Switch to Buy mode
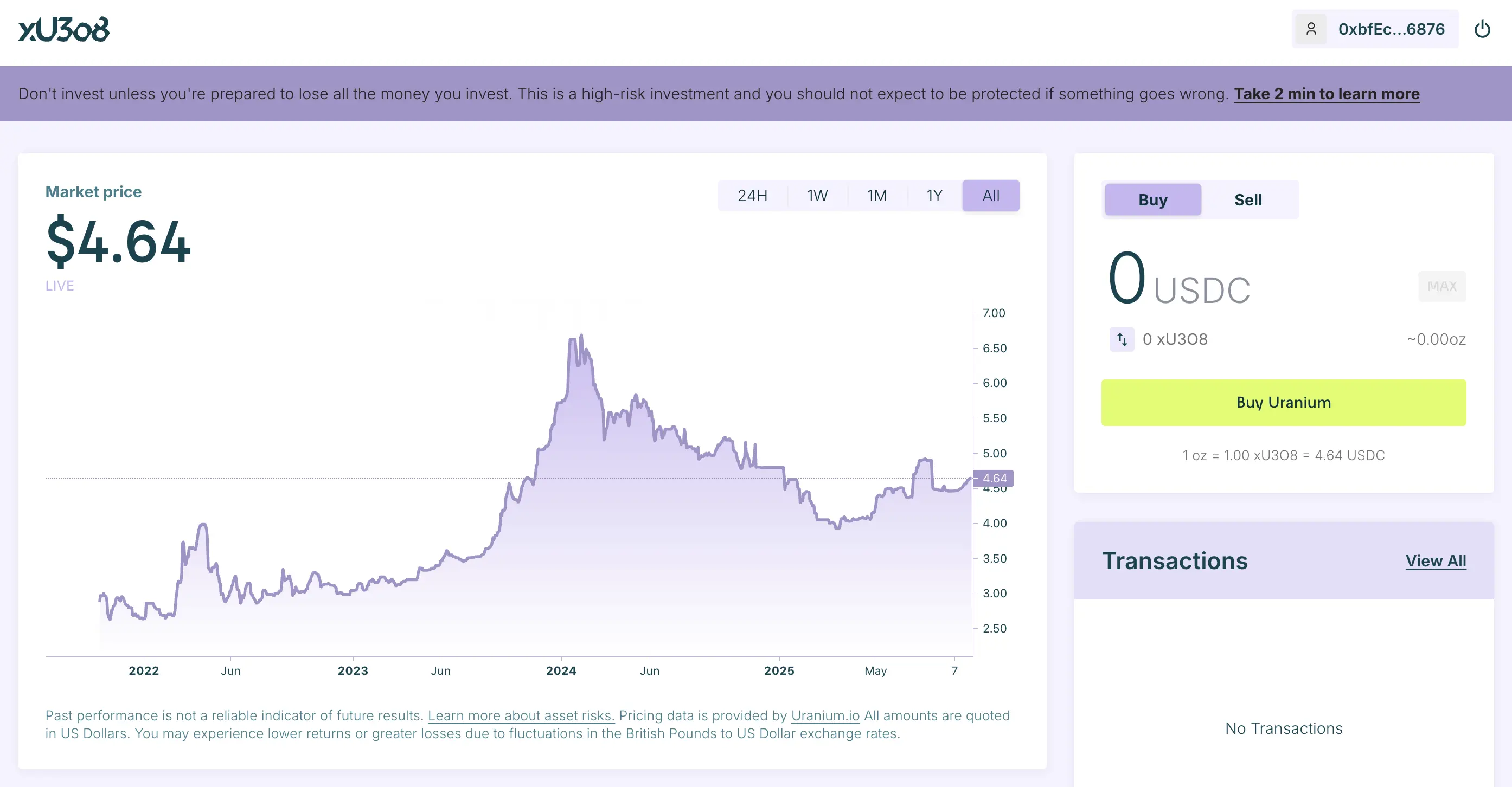The height and width of the screenshot is (787, 1512). point(1153,200)
